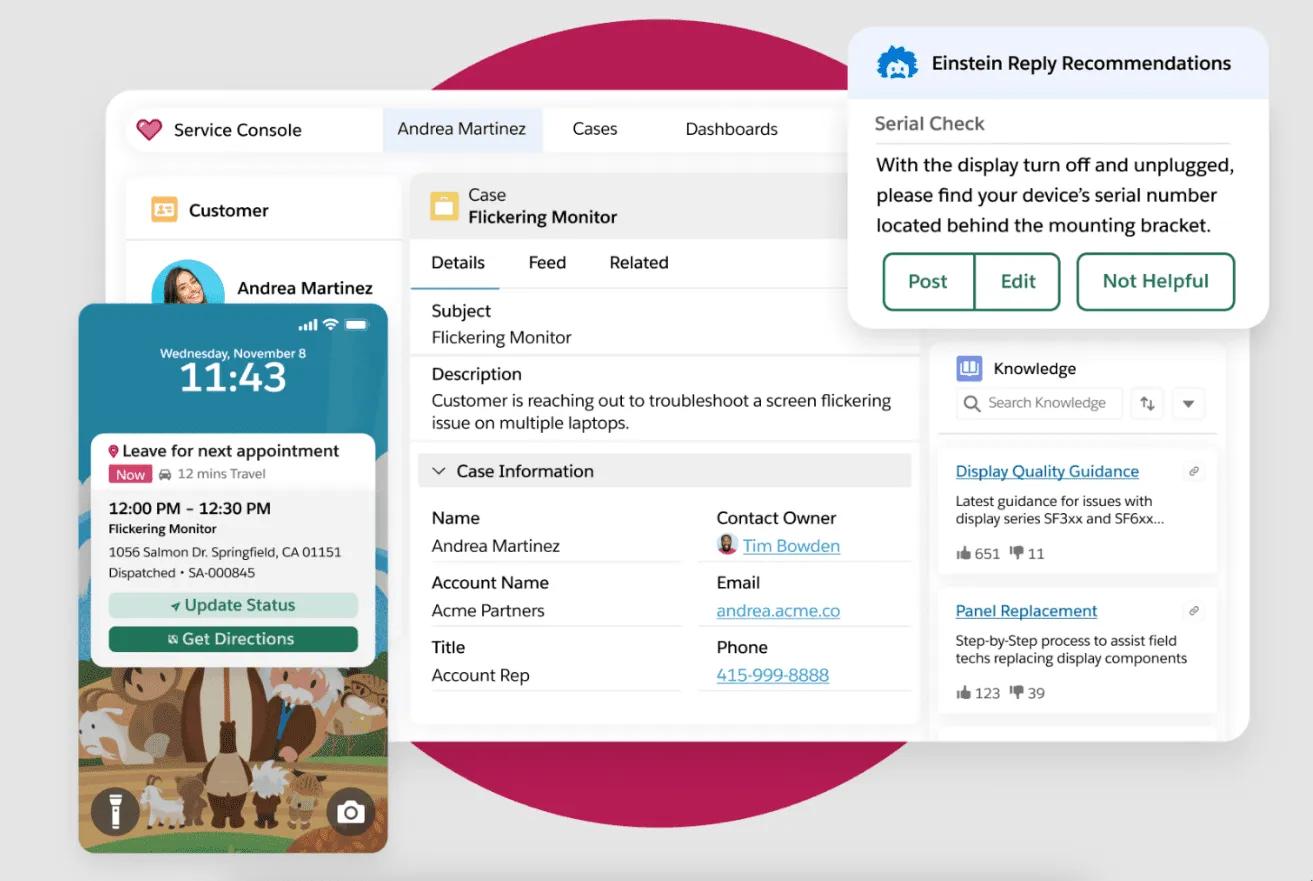This screenshot has height=881, width=1313.
Task: Open the Dashboards tab
Action: click(x=732, y=129)
